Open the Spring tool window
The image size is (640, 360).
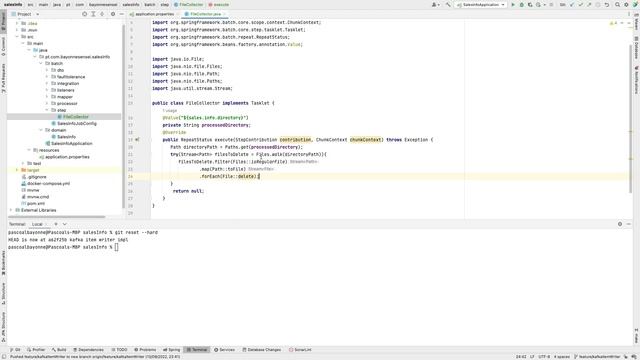[x=172, y=350]
